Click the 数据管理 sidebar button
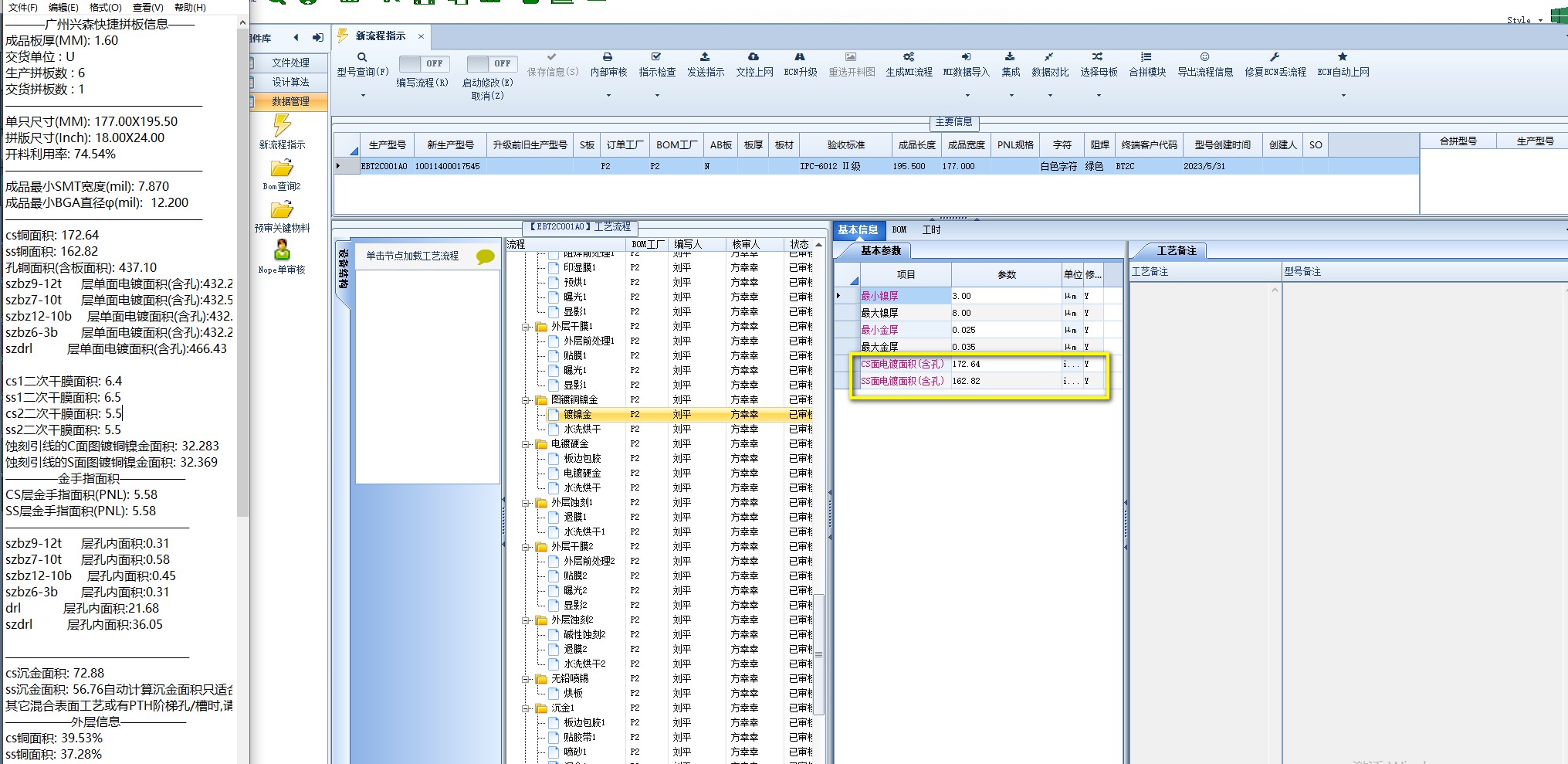 tap(290, 101)
